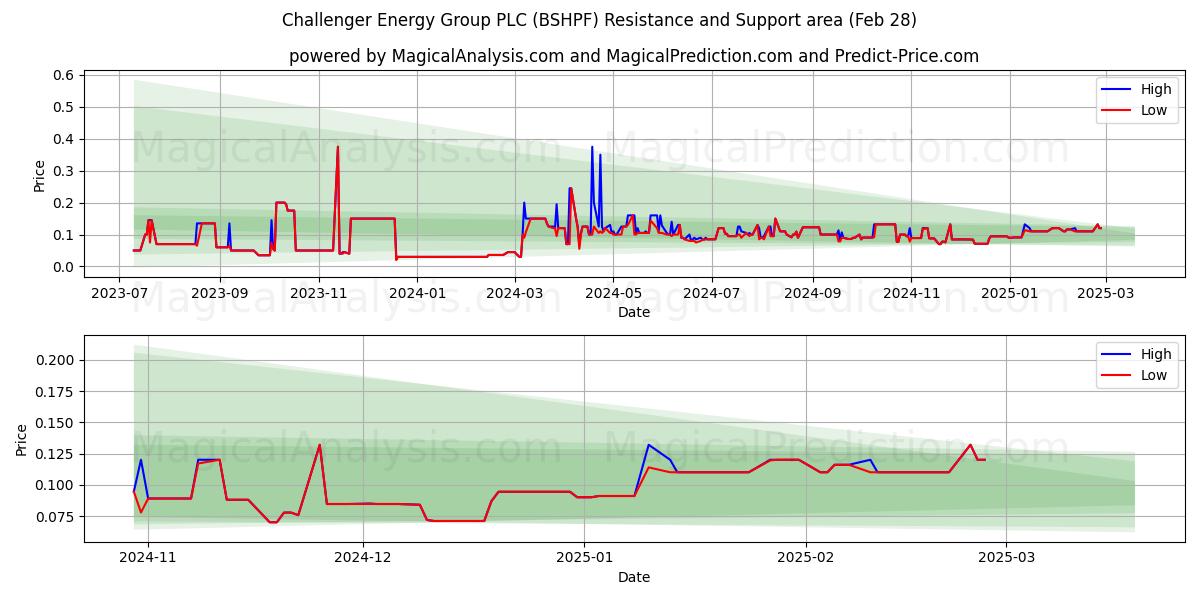
Task: Click the '0.150' price tick label
Action: [x=55, y=424]
